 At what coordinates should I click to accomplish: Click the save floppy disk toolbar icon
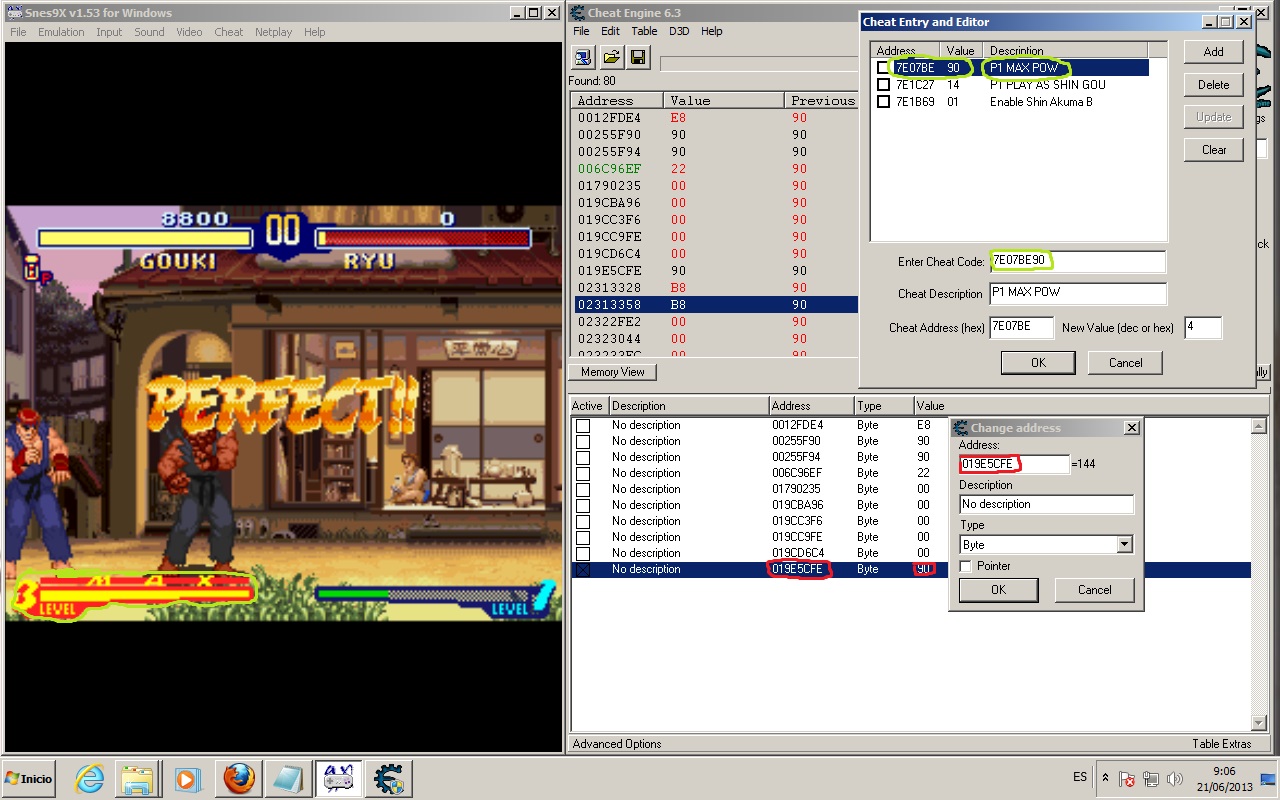click(x=639, y=57)
